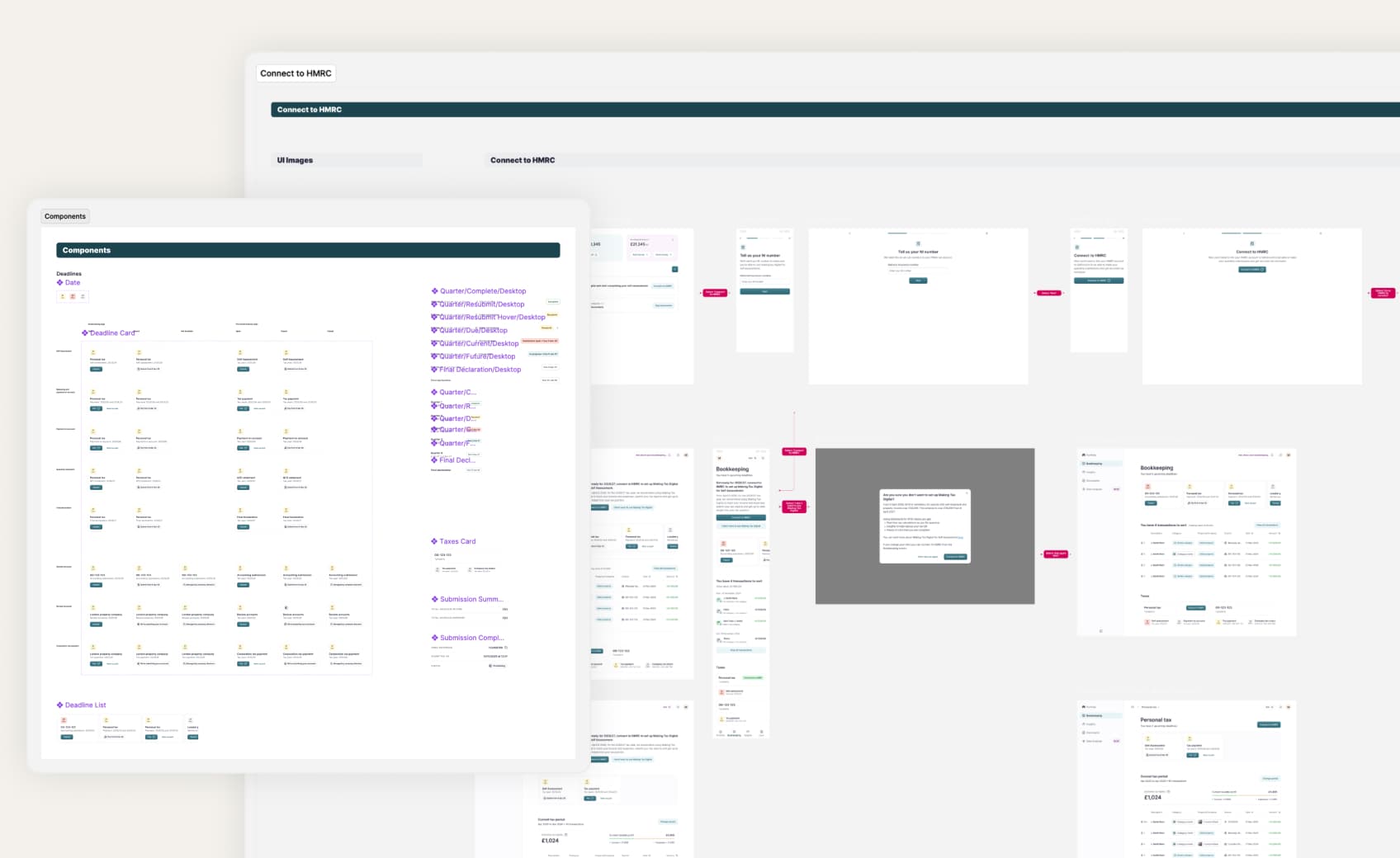This screenshot has height=858, width=1400.
Task: Click the NI number input field on mobile
Action: pyautogui.click(x=764, y=281)
